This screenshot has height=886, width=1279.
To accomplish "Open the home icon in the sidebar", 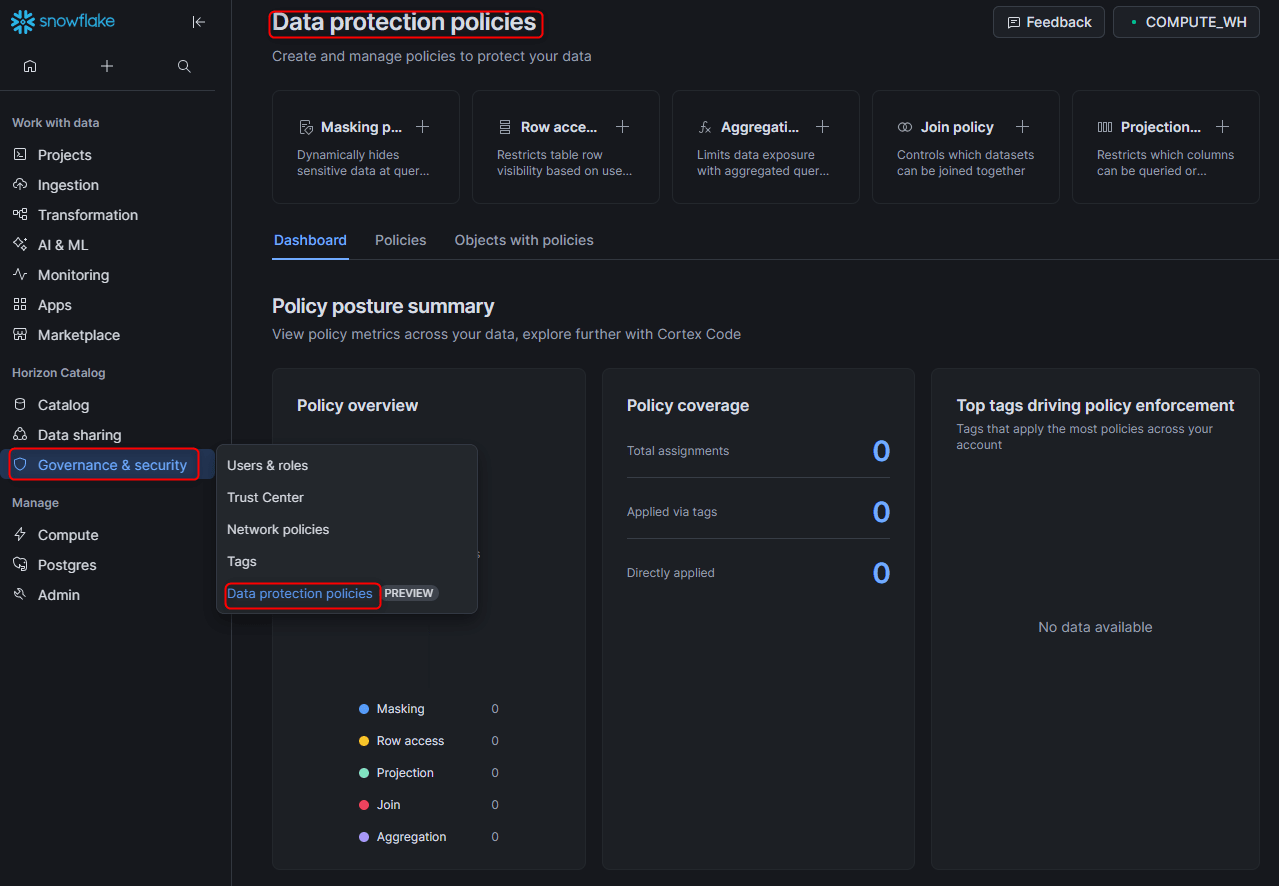I will pyautogui.click(x=30, y=66).
